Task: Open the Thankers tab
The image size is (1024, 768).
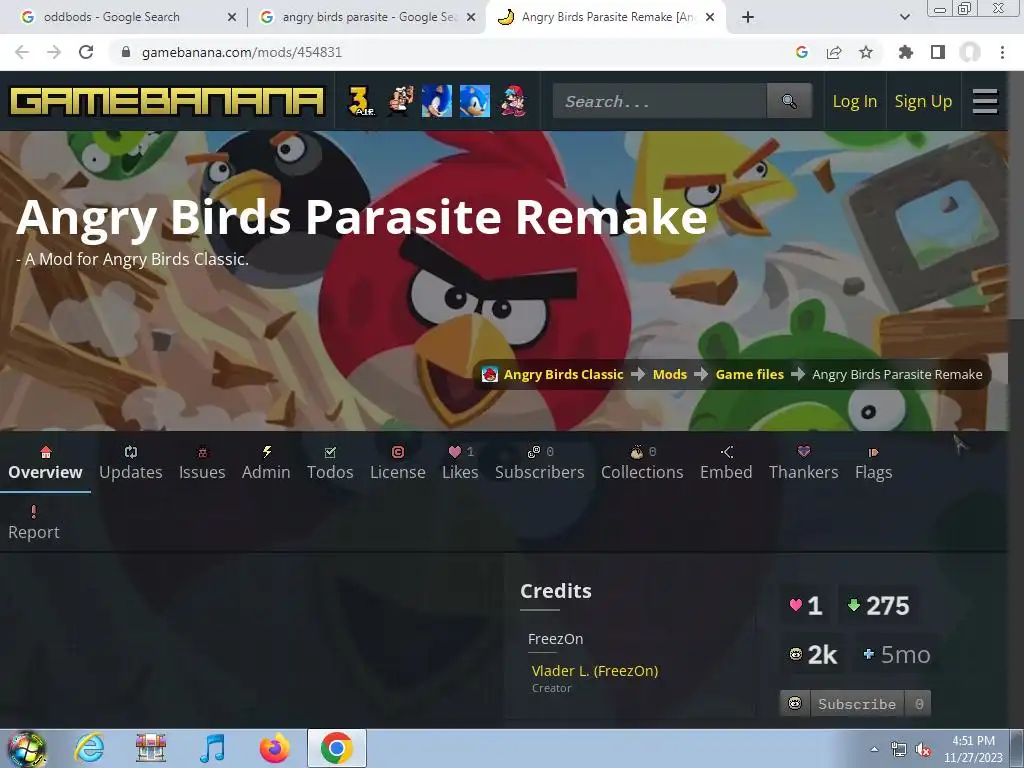Action: (803, 463)
